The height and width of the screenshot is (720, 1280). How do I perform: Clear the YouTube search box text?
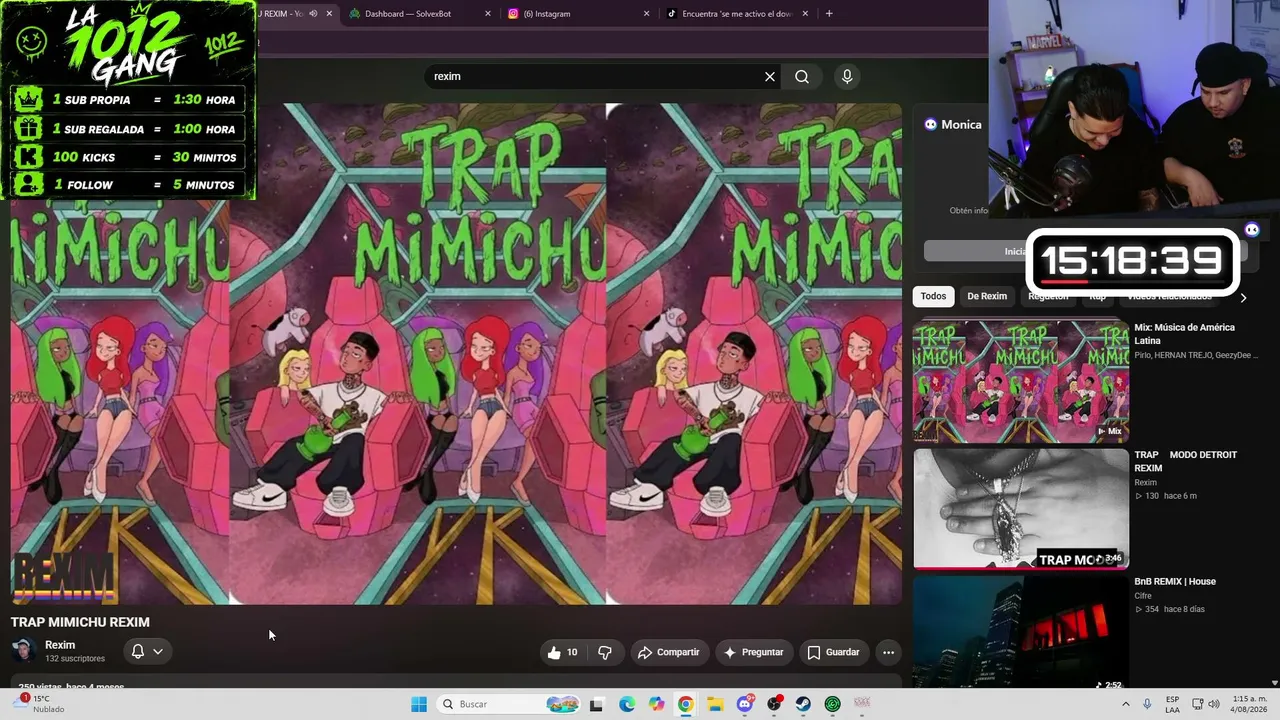click(770, 77)
